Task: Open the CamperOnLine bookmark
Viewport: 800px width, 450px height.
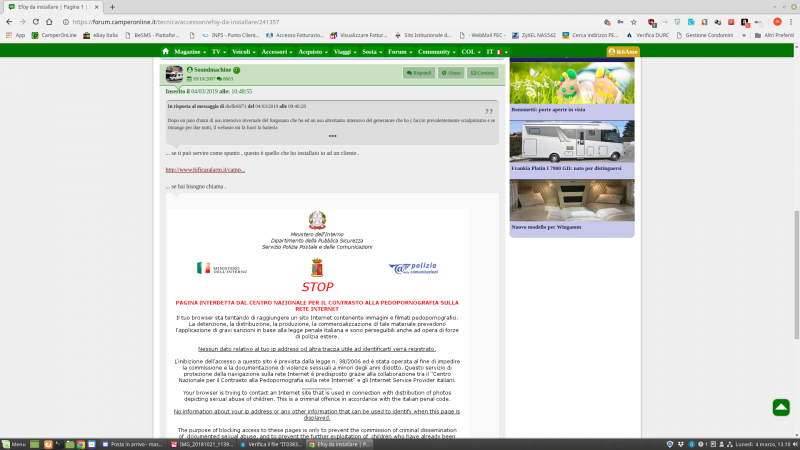Action: (54, 35)
